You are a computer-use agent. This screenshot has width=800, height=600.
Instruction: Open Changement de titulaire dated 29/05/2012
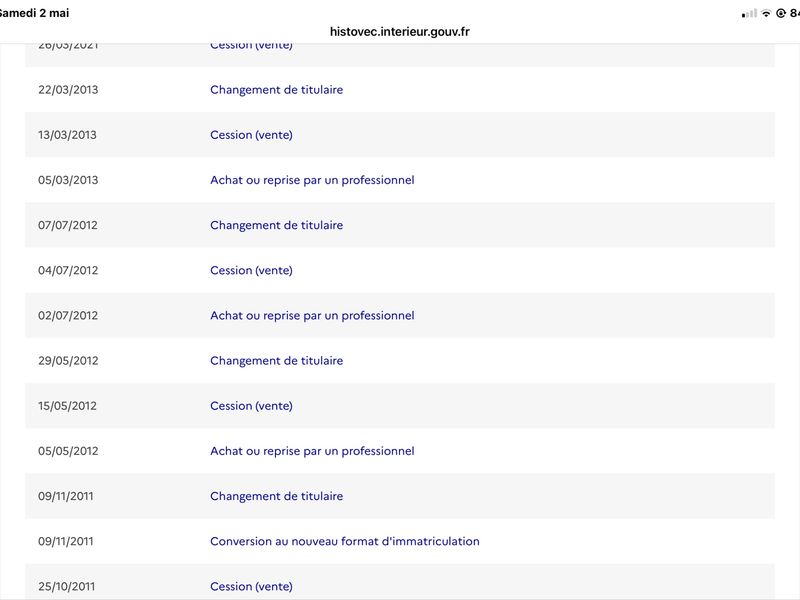coord(277,361)
